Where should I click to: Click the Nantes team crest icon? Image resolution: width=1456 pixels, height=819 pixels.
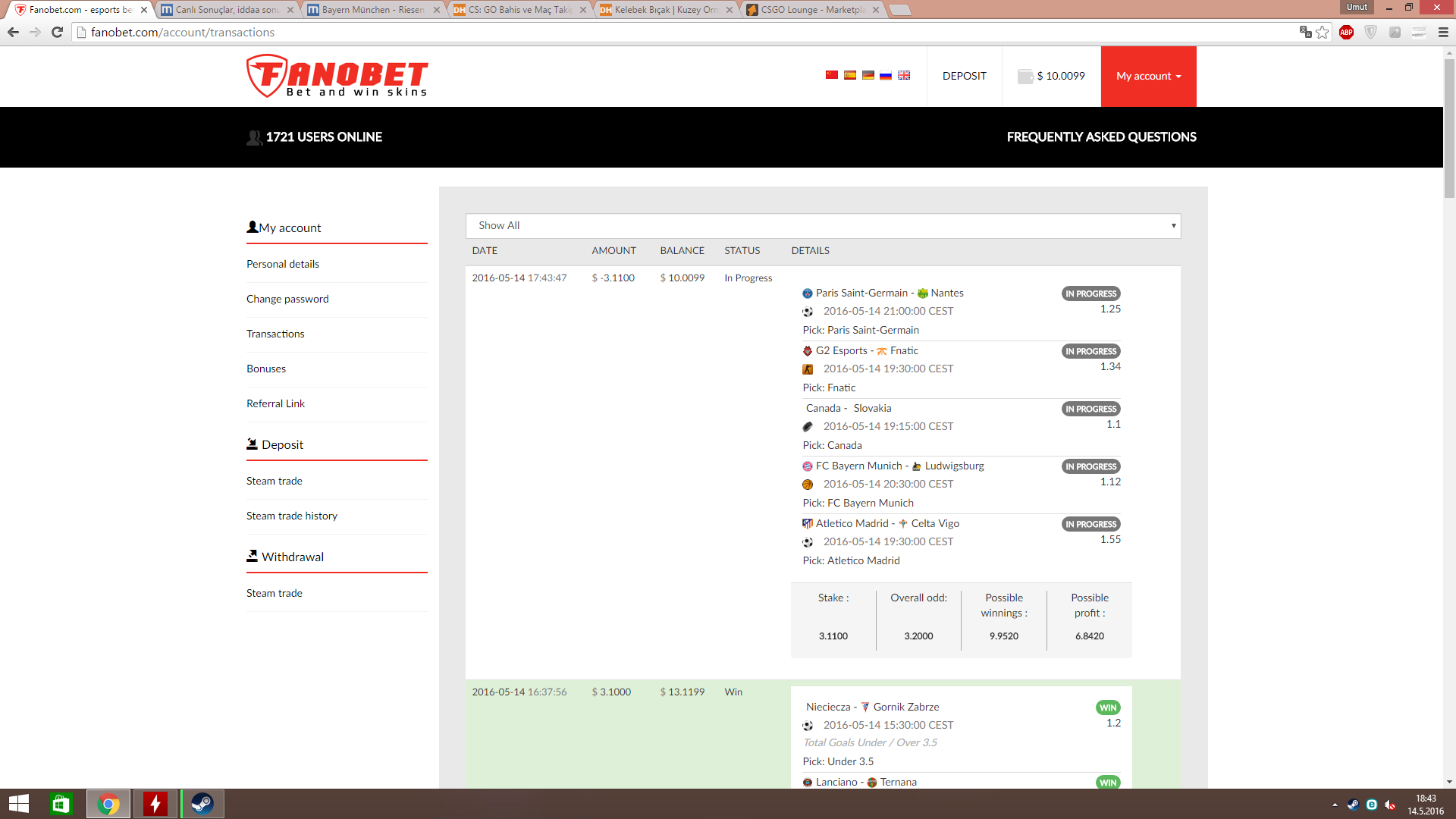(x=923, y=293)
